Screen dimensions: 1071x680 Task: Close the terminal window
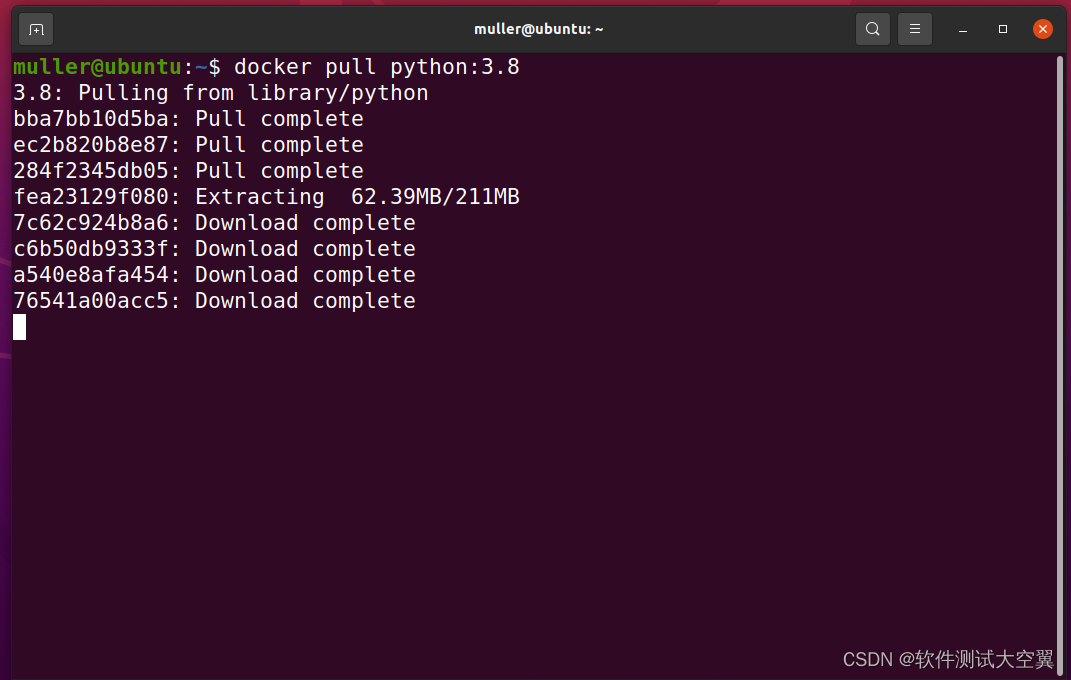click(x=1042, y=29)
